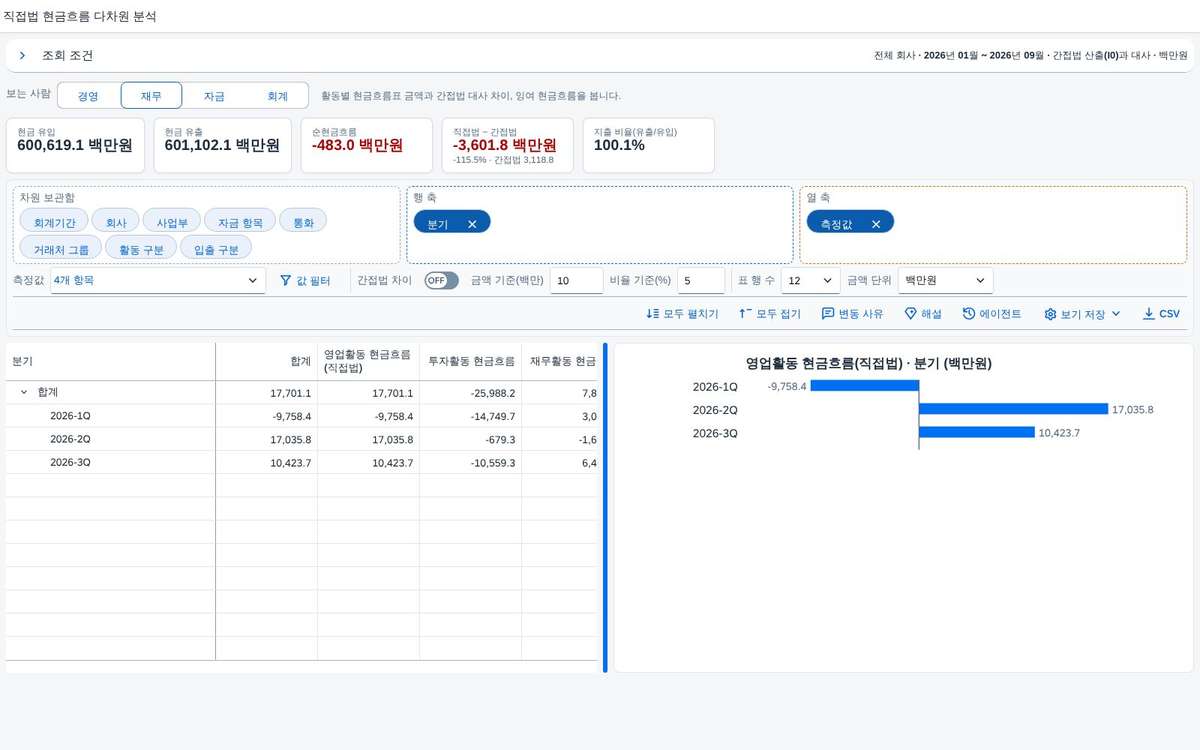Viewport: 1200px width, 750px height.
Task: Click the 현금 유입 KPI card
Action: [x=76, y=145]
